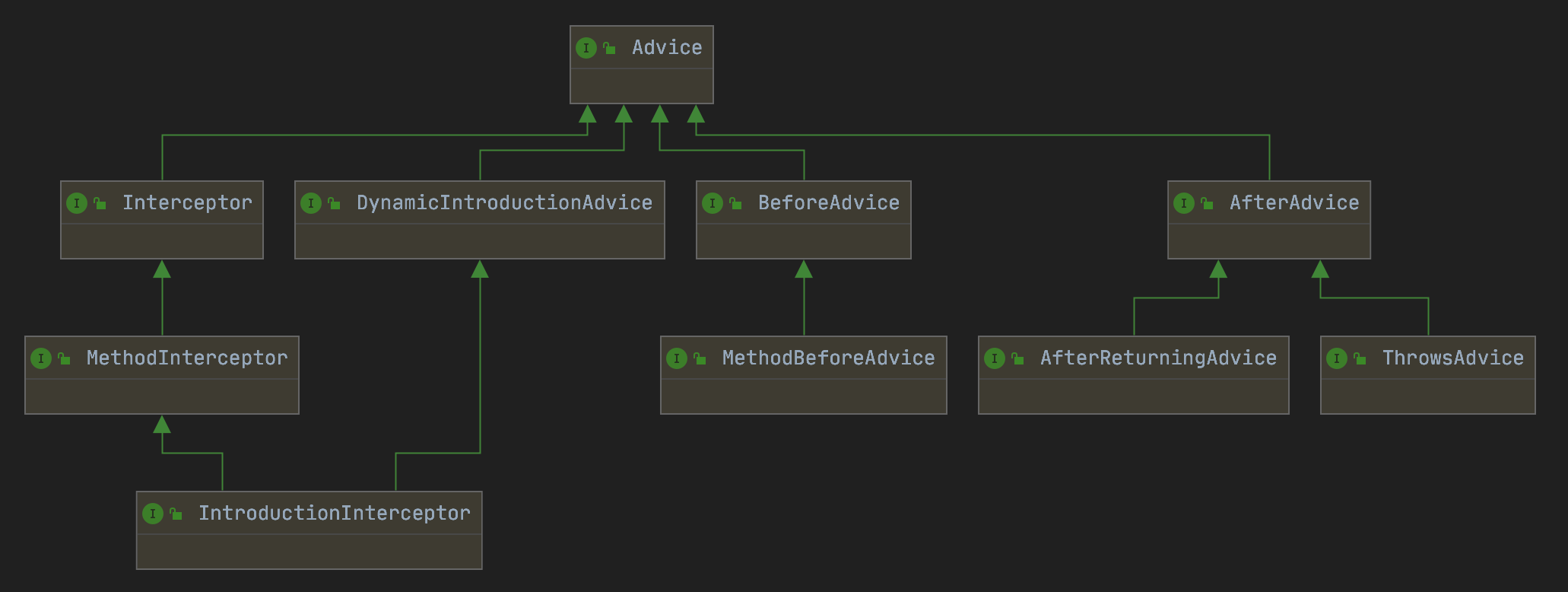Click the public lock icon on AfterAdvice
Viewport: 1568px width, 592px height.
tap(1207, 203)
